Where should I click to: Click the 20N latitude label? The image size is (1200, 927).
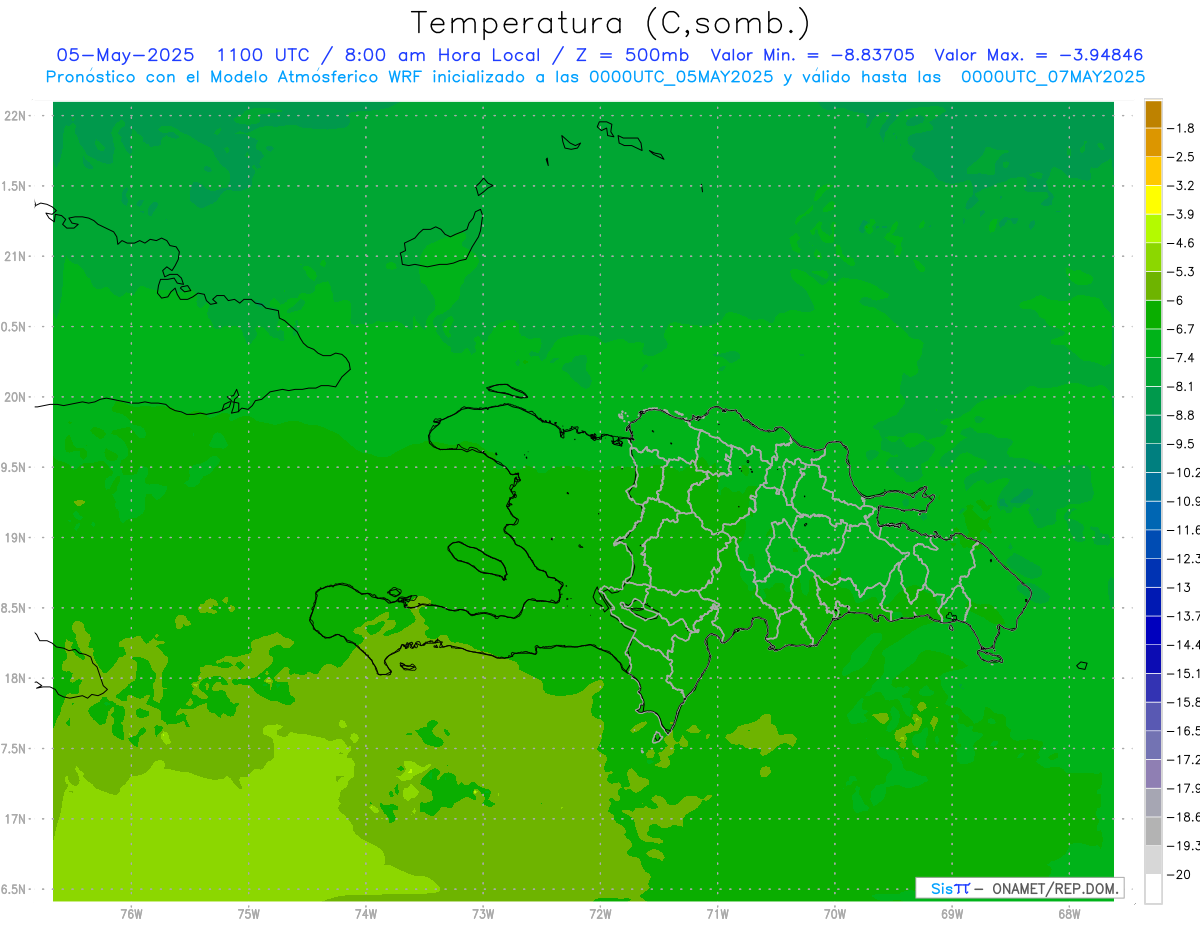15,397
